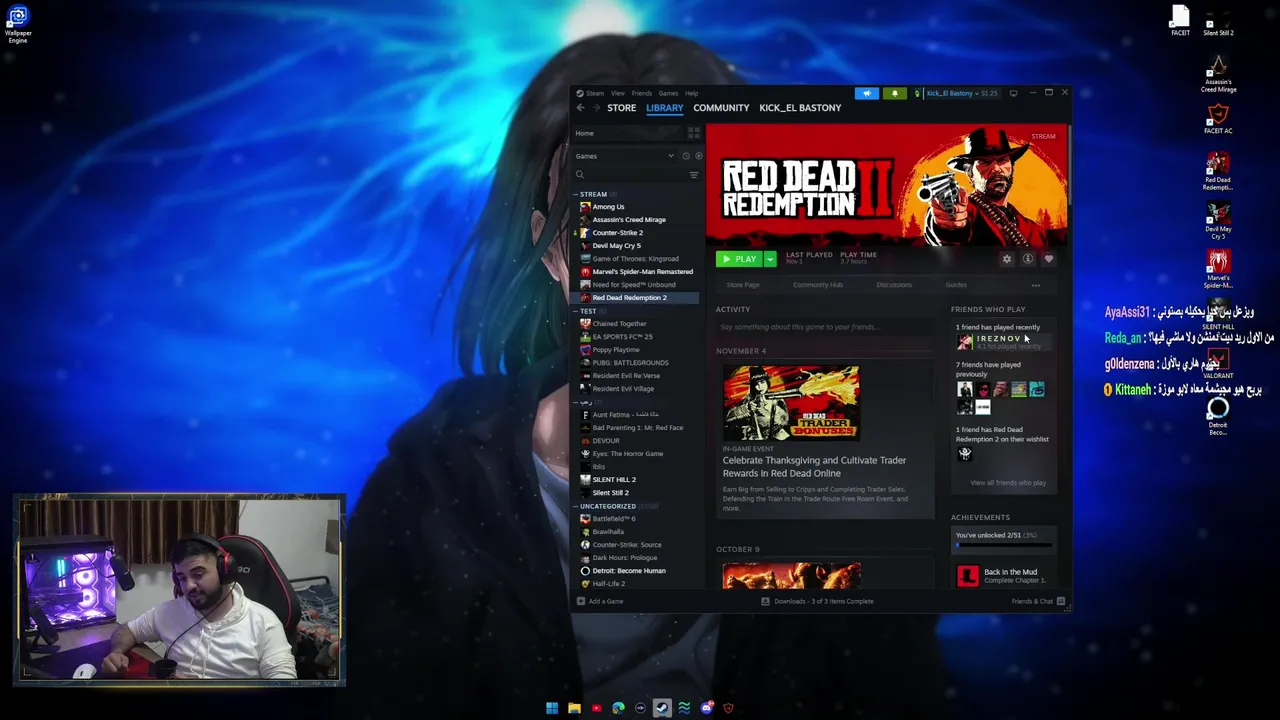Expand the Games filter dropdown
The image size is (1280, 720).
[625, 156]
